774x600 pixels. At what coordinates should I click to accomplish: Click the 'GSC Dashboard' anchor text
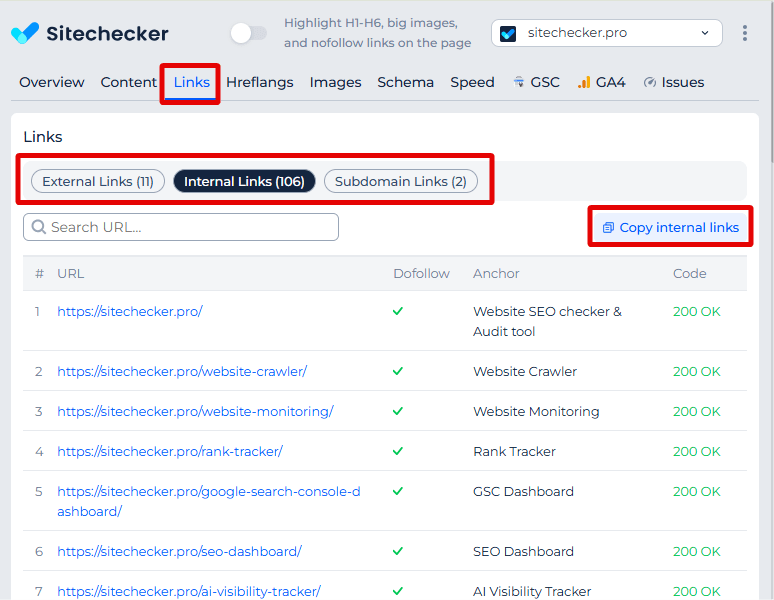523,491
